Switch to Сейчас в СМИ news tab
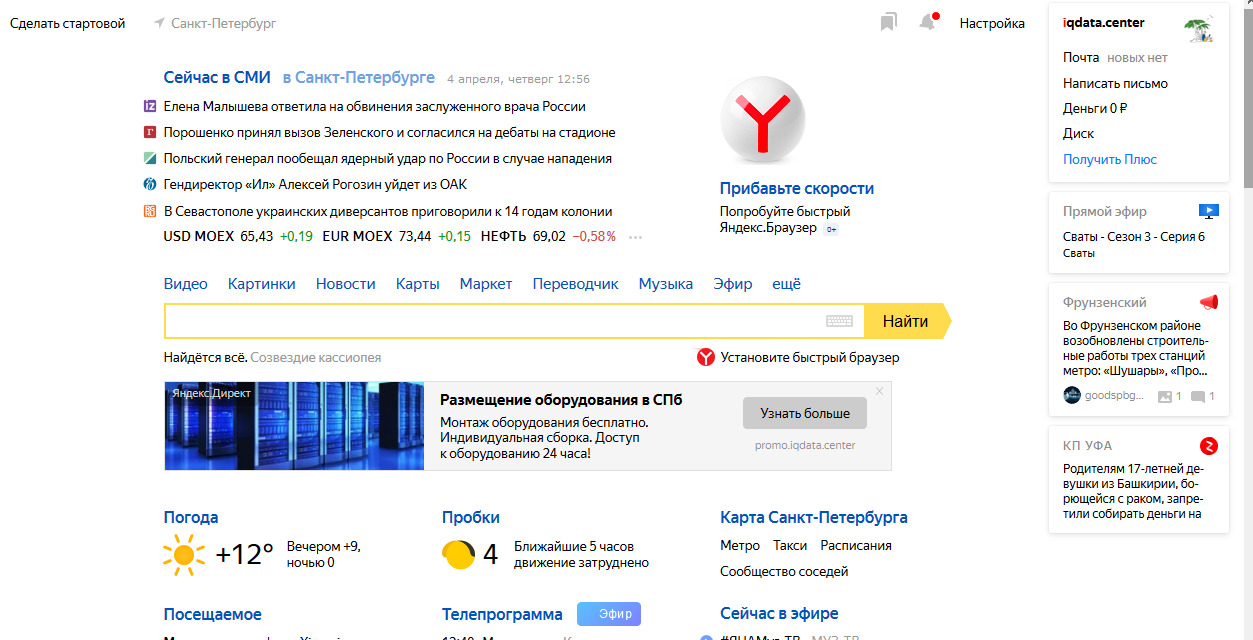 point(217,77)
